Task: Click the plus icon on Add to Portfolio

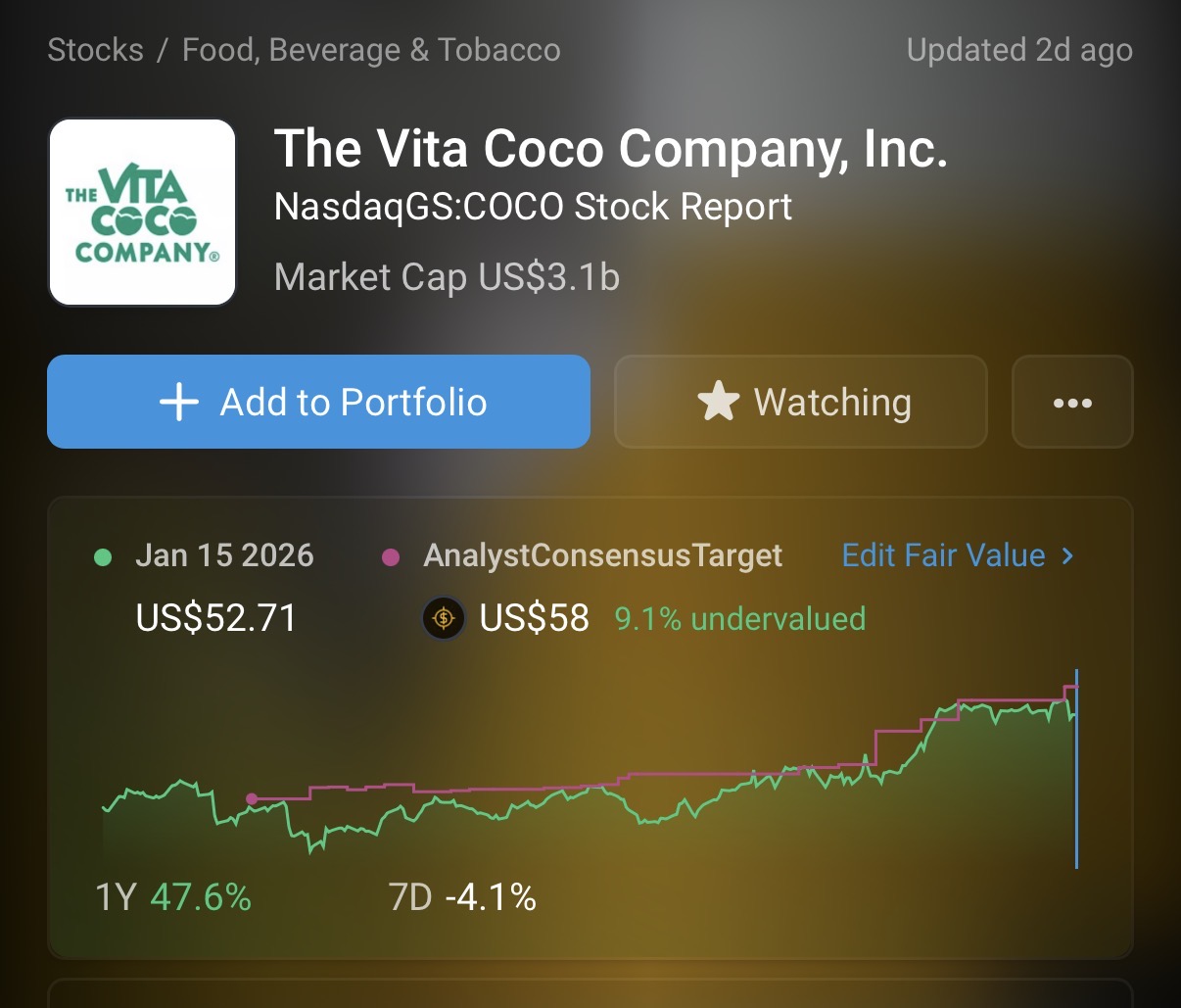Action: (x=179, y=403)
